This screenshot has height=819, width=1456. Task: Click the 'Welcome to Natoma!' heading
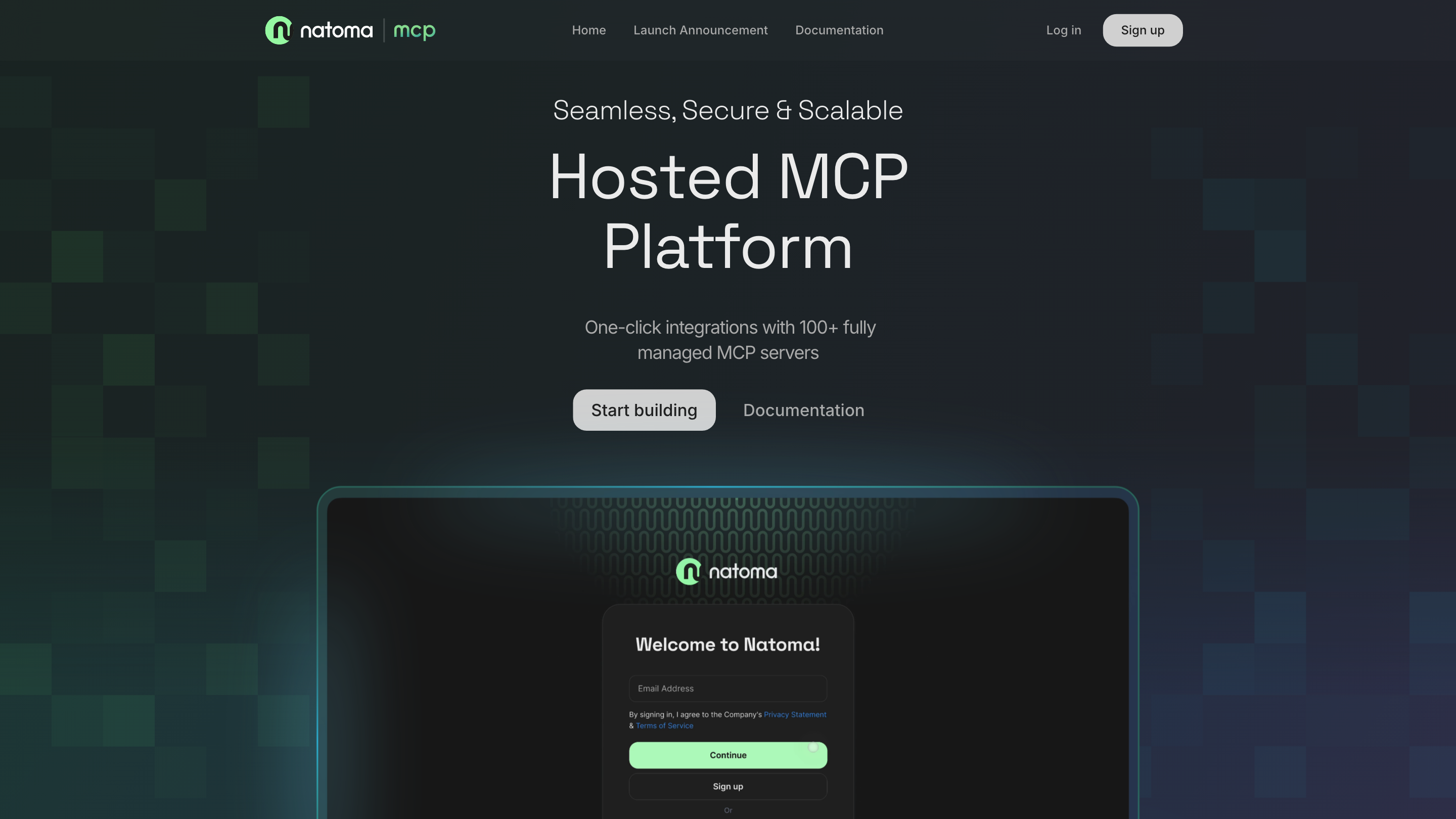click(x=728, y=645)
